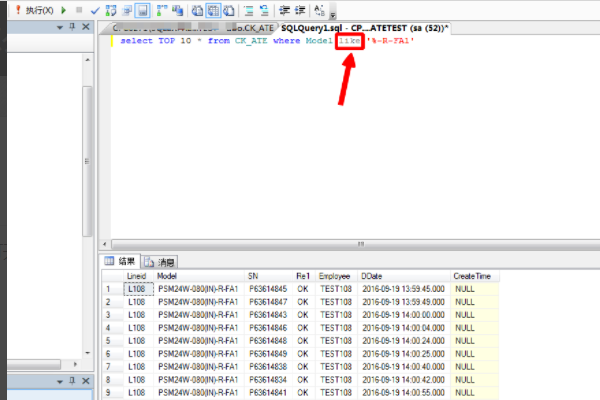Toggle include actual execution plan icon
Viewport: 600px width, 400px height.
[162, 11]
